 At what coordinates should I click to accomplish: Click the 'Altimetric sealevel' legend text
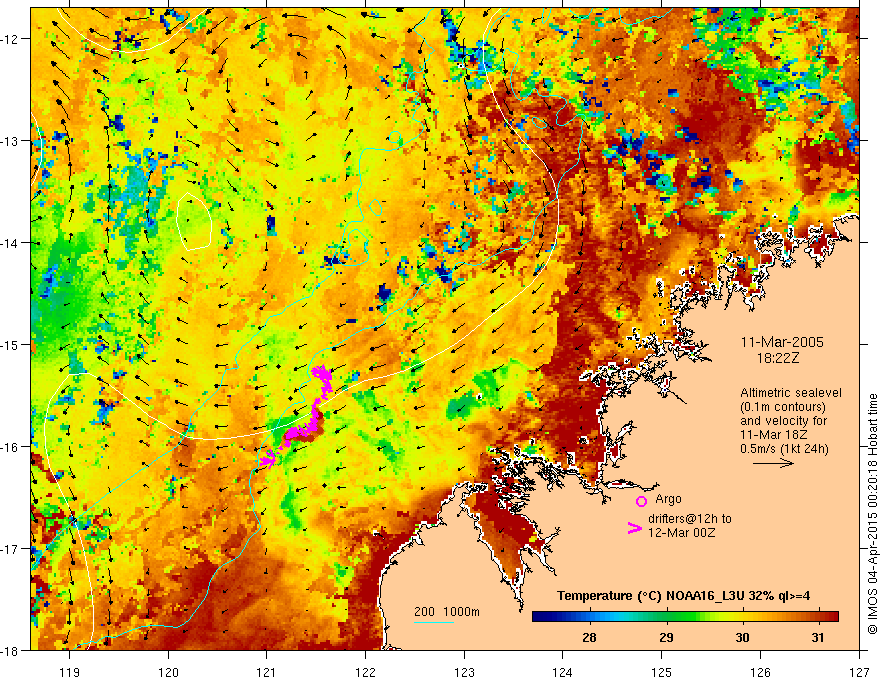791,393
